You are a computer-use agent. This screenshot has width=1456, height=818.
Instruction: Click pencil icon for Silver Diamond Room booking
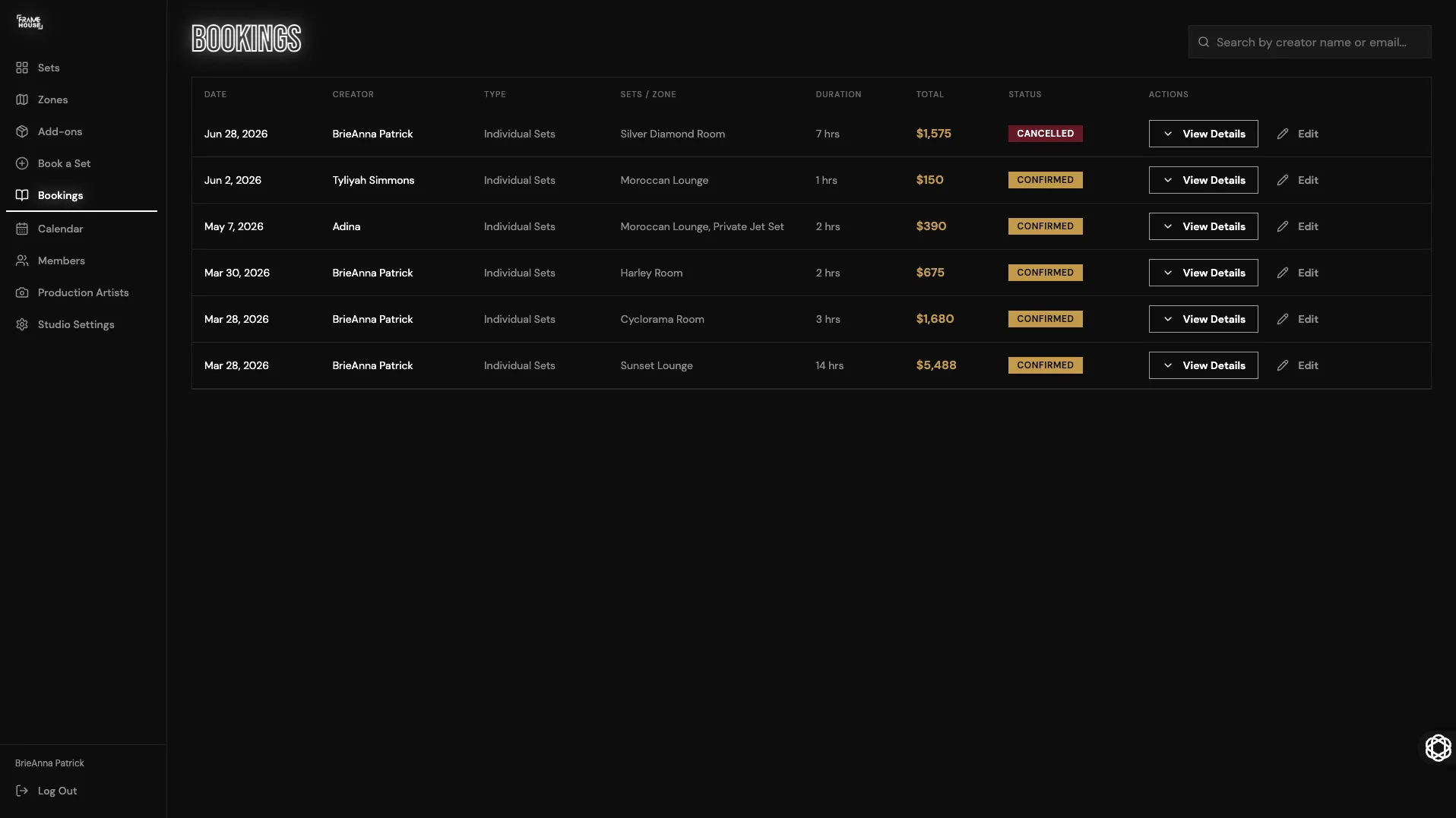tap(1283, 134)
